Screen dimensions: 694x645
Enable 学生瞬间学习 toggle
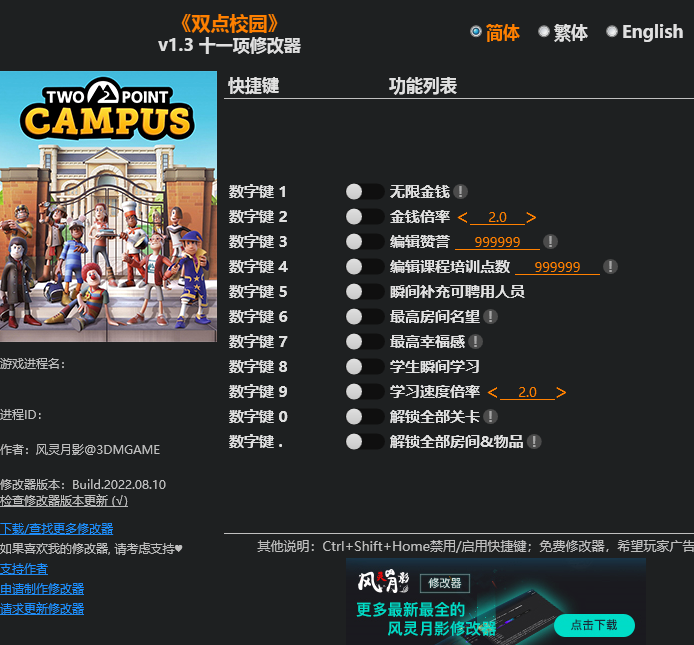pyautogui.click(x=365, y=367)
